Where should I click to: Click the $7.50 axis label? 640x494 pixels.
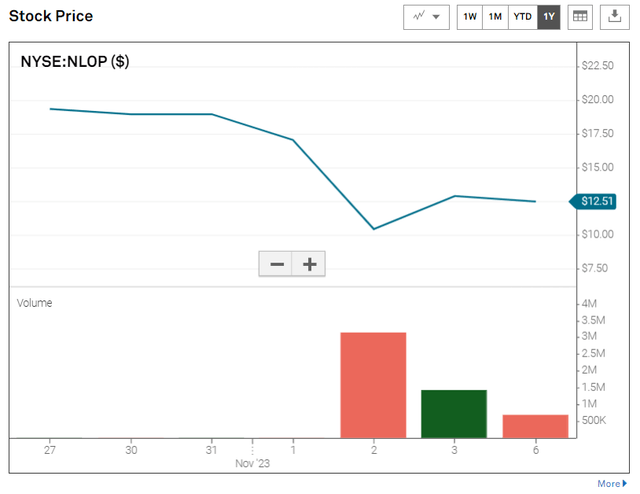click(x=595, y=268)
